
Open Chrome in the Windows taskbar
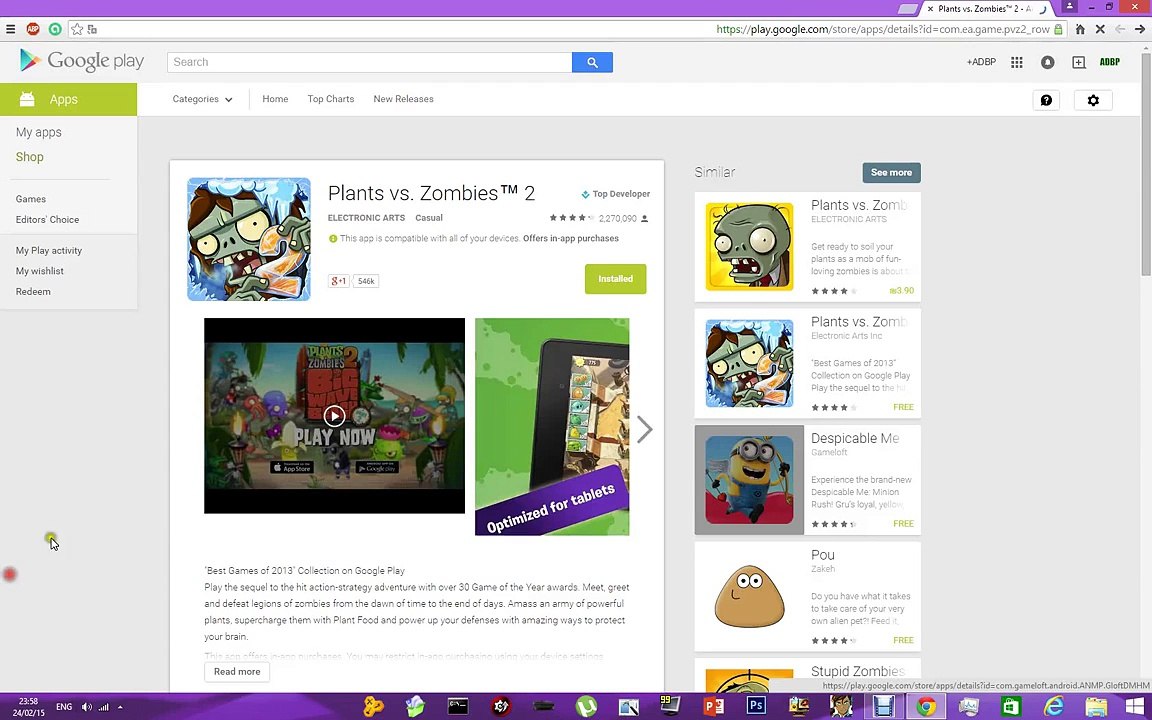[x=926, y=707]
